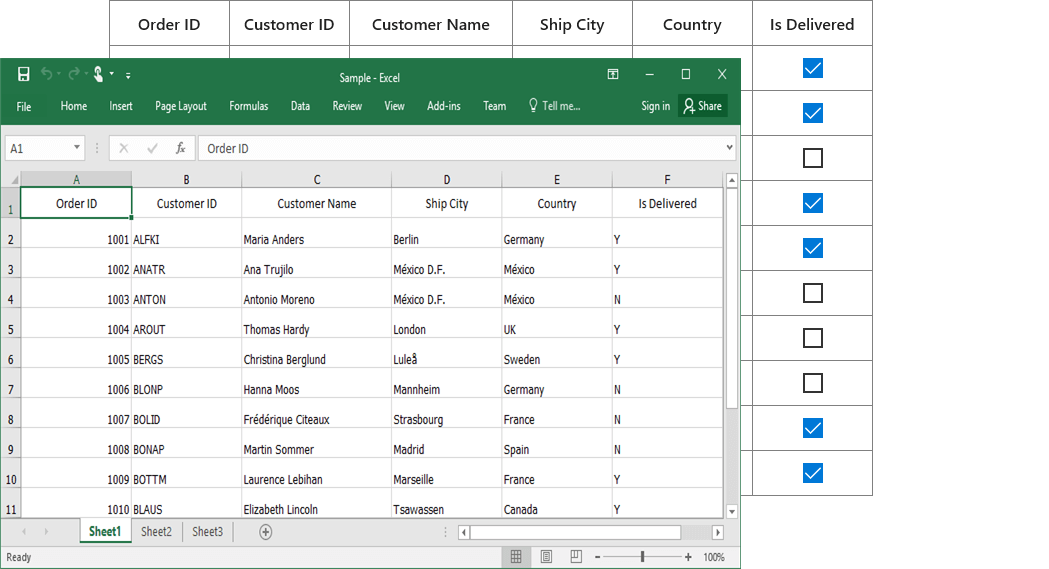Uncheck second Is Delivered checkbox in grid
The width and height of the screenshot is (1049, 569).
813,113
